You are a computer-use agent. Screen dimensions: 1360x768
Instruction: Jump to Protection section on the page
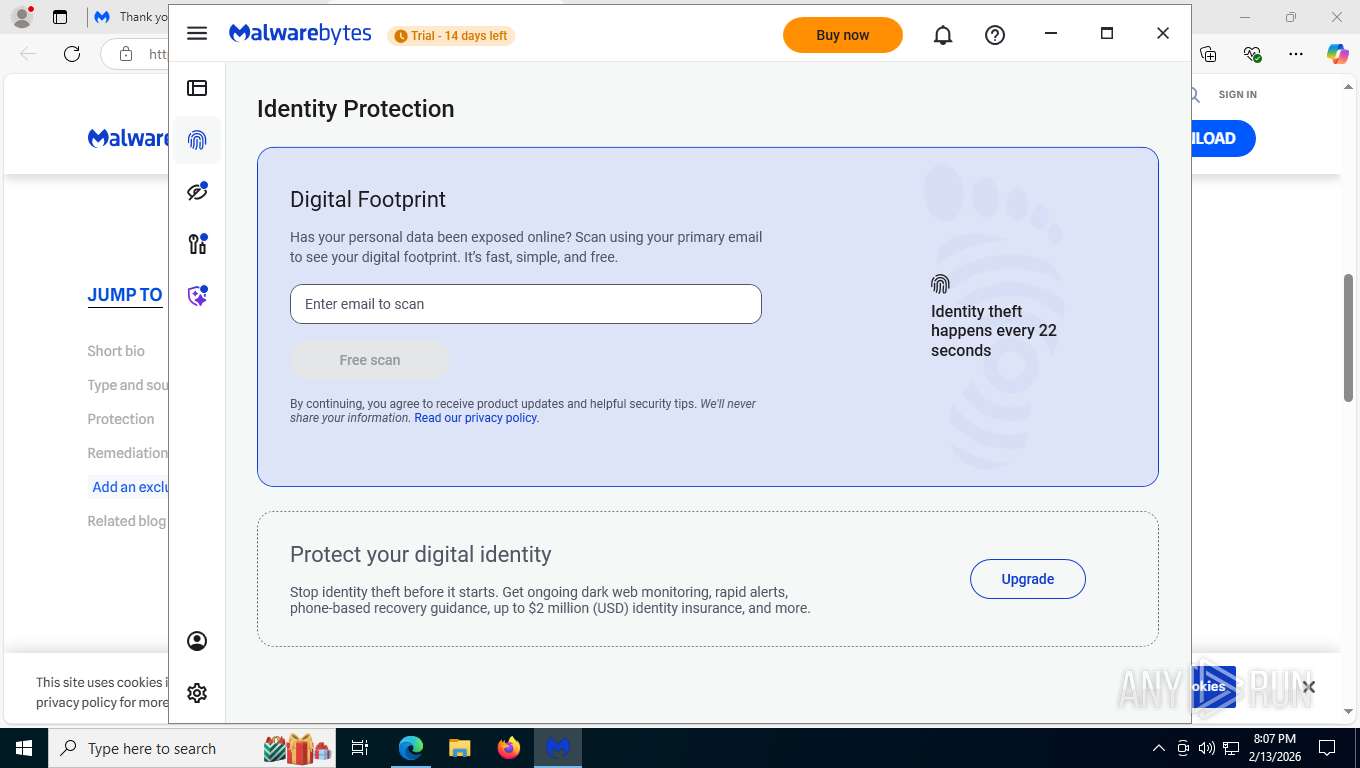[121, 419]
